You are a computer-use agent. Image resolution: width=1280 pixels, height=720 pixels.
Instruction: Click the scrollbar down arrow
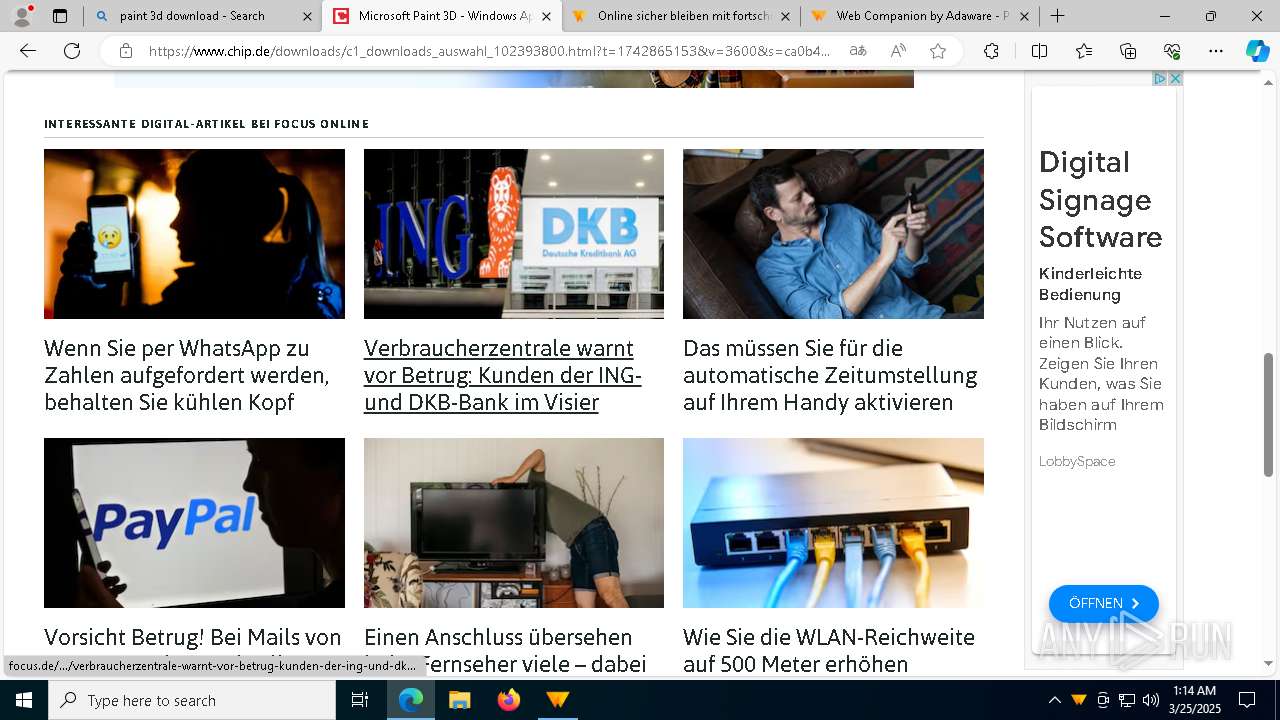pyautogui.click(x=1269, y=663)
